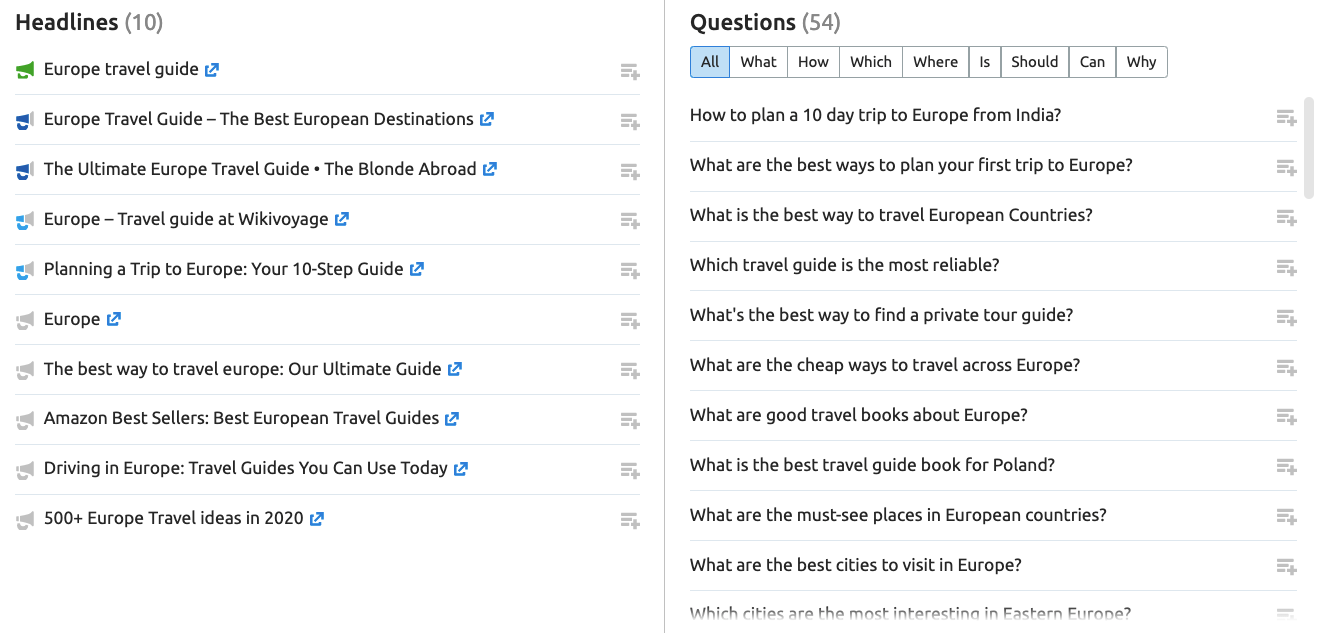The width and height of the screenshot is (1322, 633).
Task: Click the add icon next to the Poland guide book question
Action: click(x=1286, y=467)
